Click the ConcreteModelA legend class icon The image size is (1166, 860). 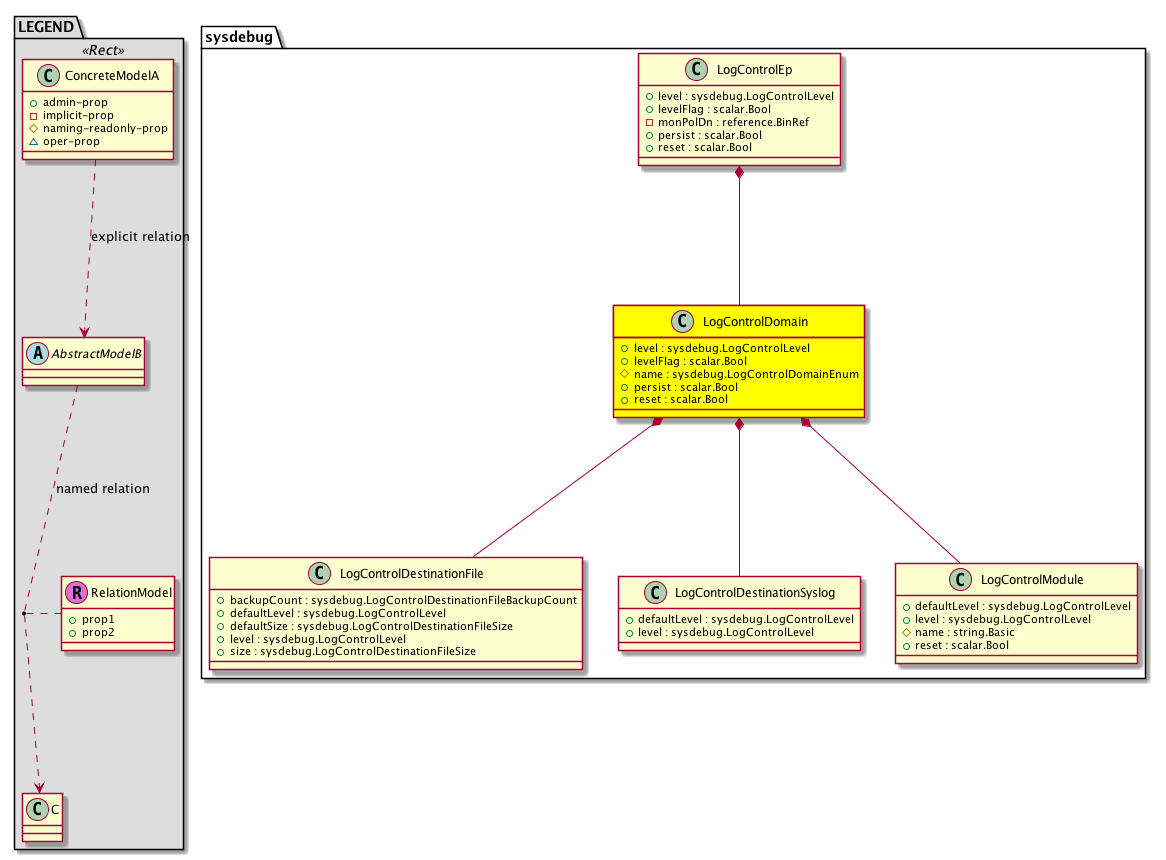[46, 75]
